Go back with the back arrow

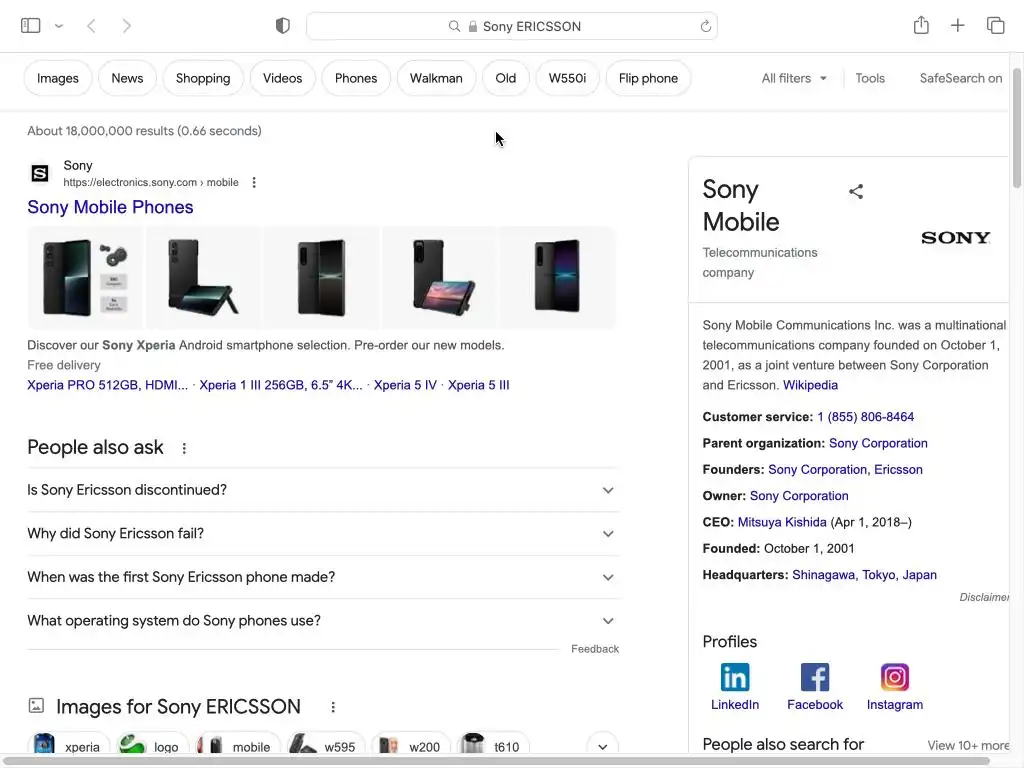coord(91,26)
